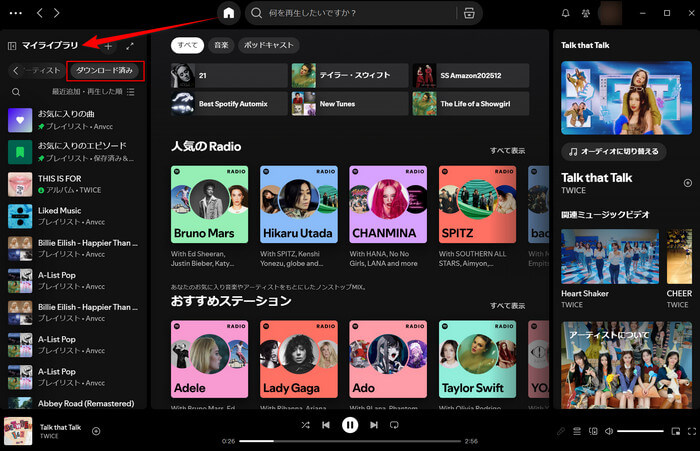Switch to audio mode button
This screenshot has height=451, width=700.
[x=614, y=151]
